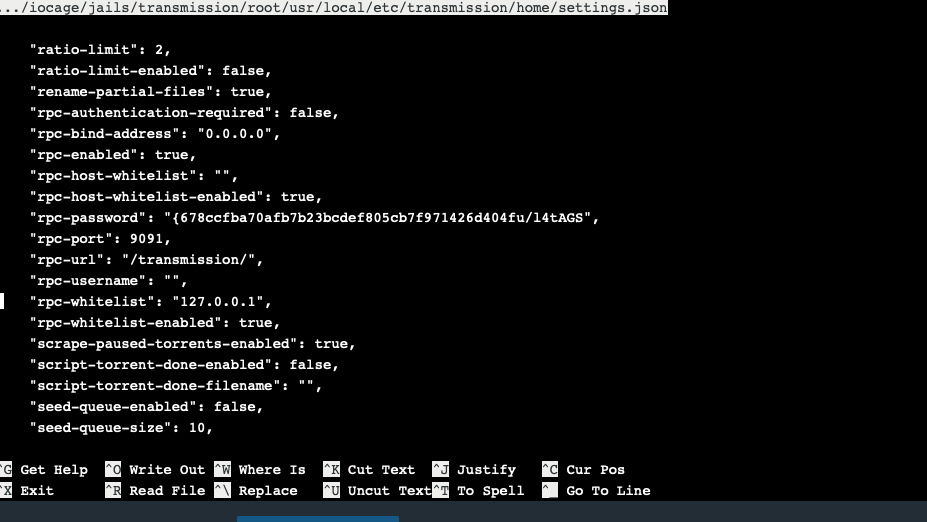The height and width of the screenshot is (522, 927).
Task: Click the Replace shortcut label
Action: 268,491
